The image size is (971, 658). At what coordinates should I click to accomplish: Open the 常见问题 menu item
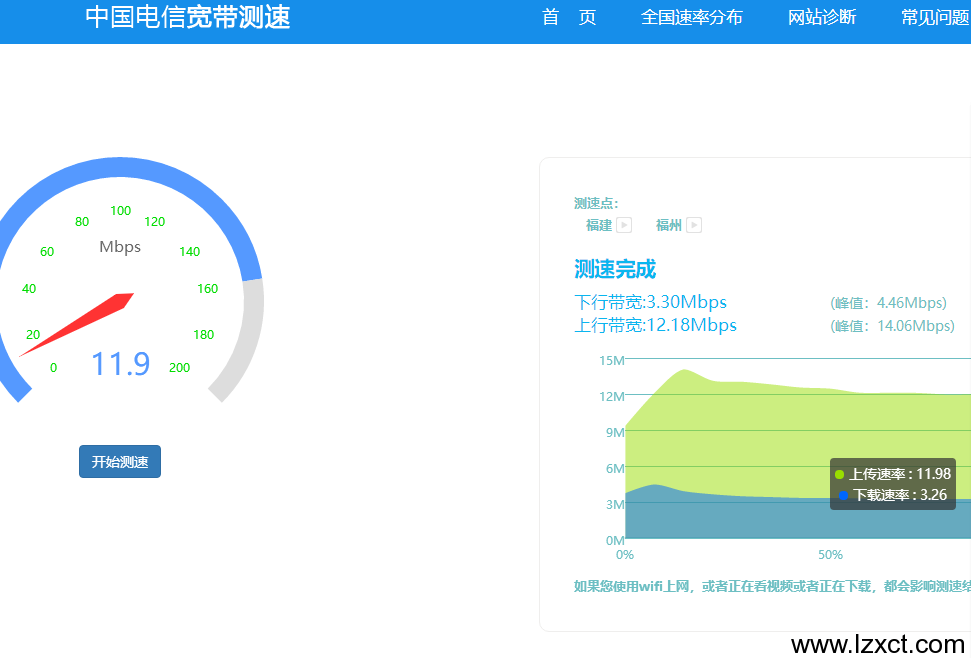pyautogui.click(x=935, y=17)
